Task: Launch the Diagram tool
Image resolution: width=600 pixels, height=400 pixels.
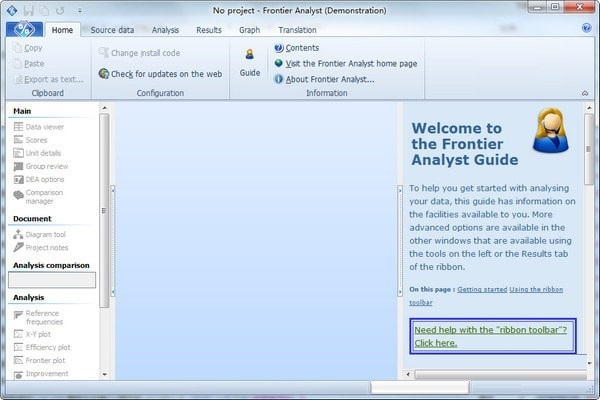Action: coord(39,234)
